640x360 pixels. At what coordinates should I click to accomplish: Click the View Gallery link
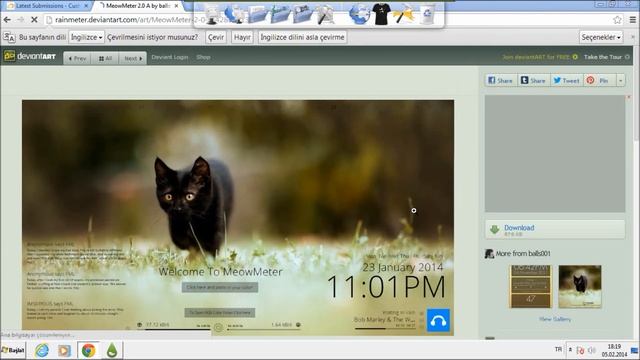555,319
